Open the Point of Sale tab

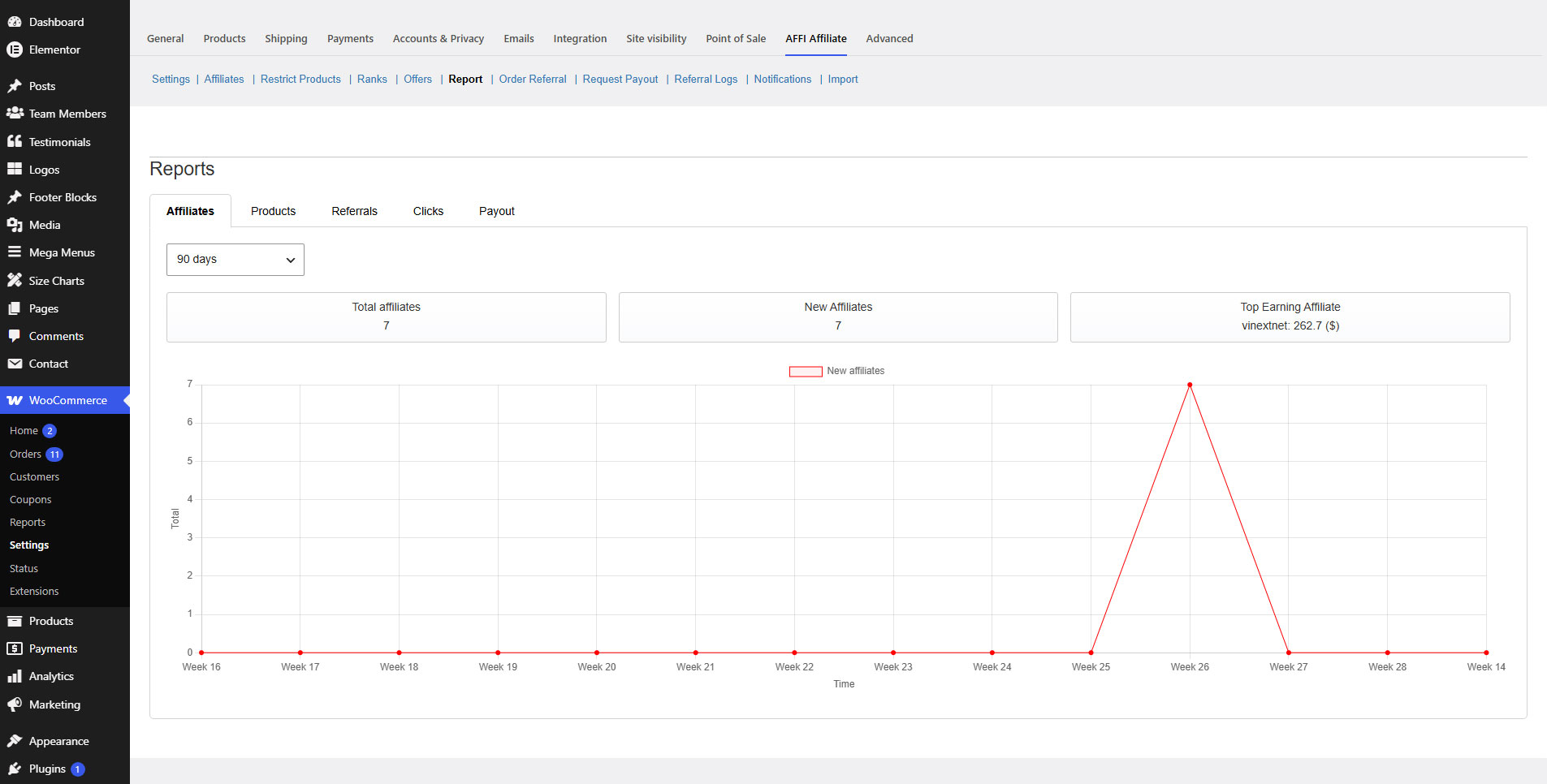pyautogui.click(x=736, y=38)
